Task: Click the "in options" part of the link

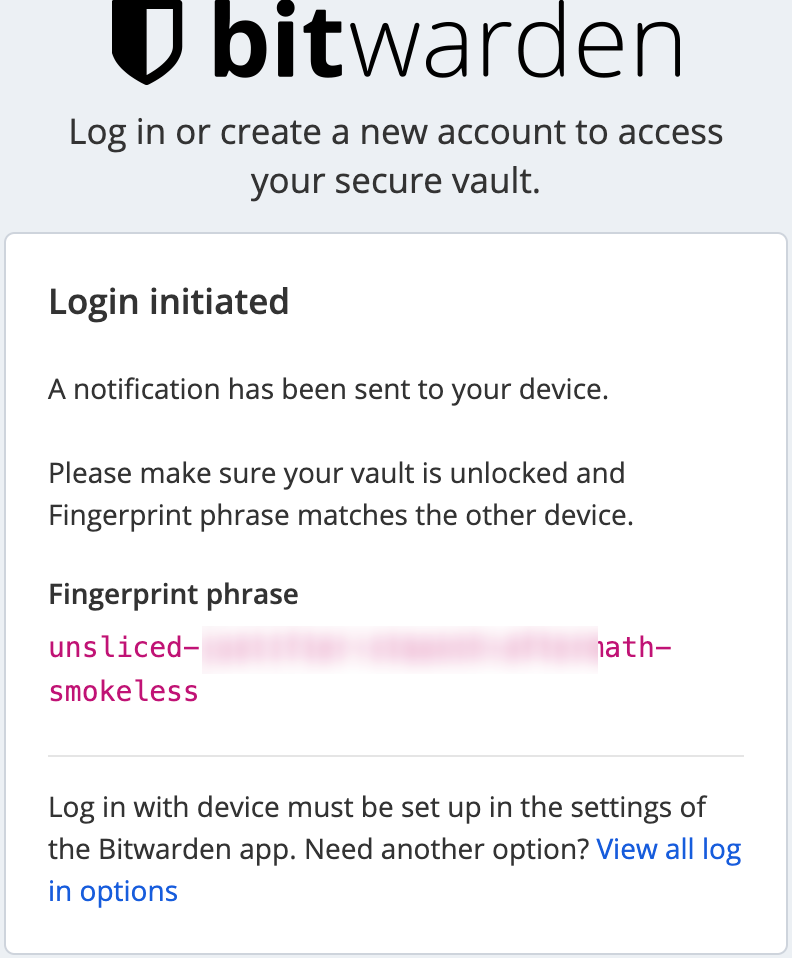Action: (x=113, y=892)
